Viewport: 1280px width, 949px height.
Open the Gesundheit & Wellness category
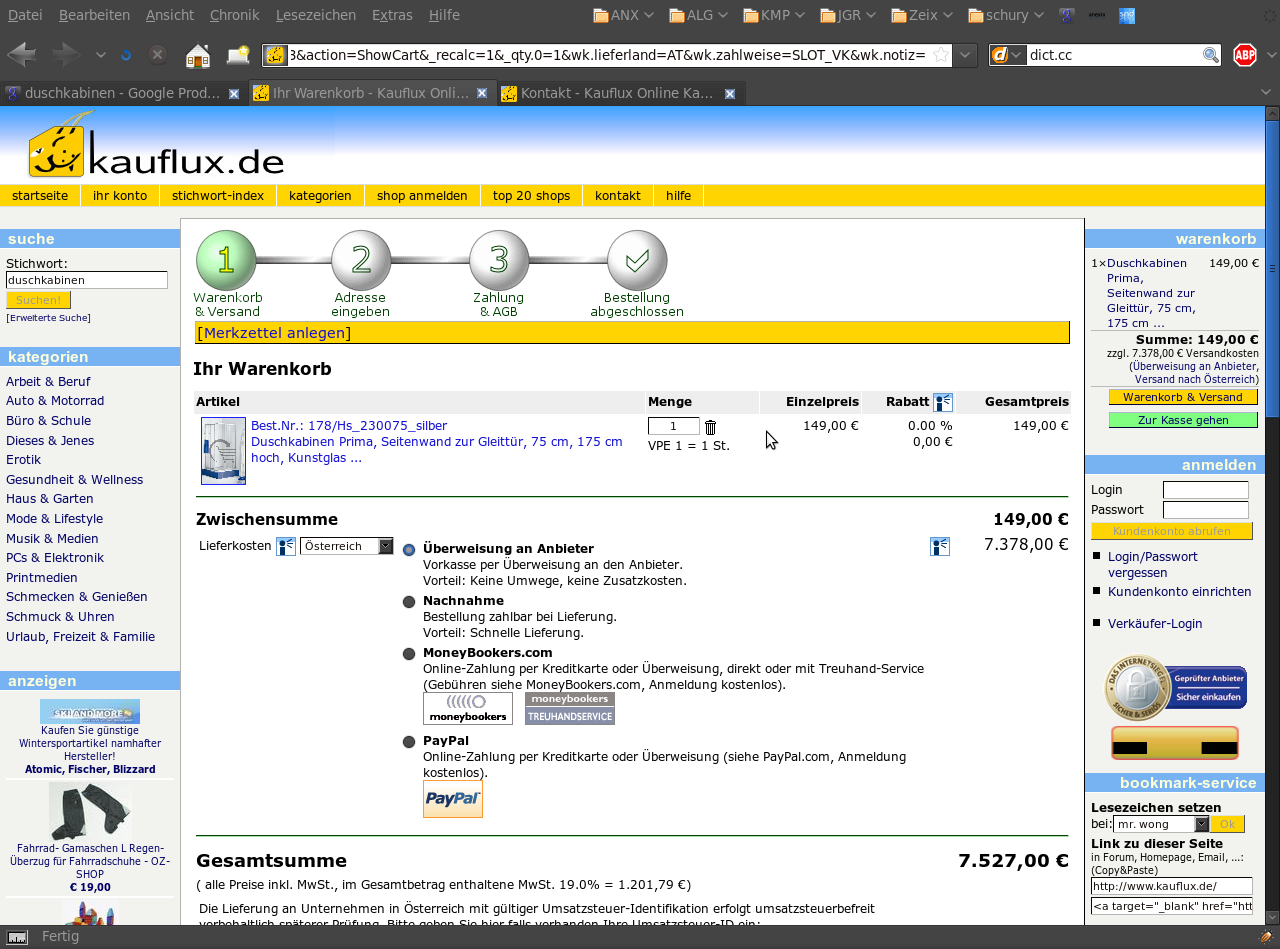pyautogui.click(x=74, y=480)
